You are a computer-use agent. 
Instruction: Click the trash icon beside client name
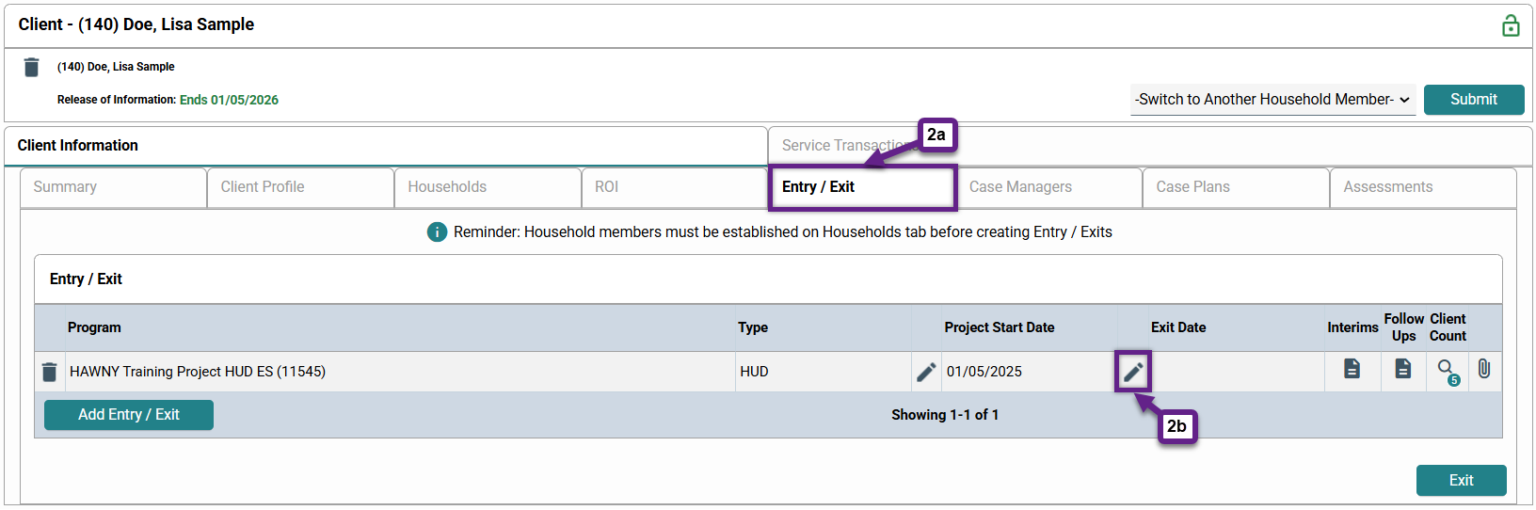(32, 67)
